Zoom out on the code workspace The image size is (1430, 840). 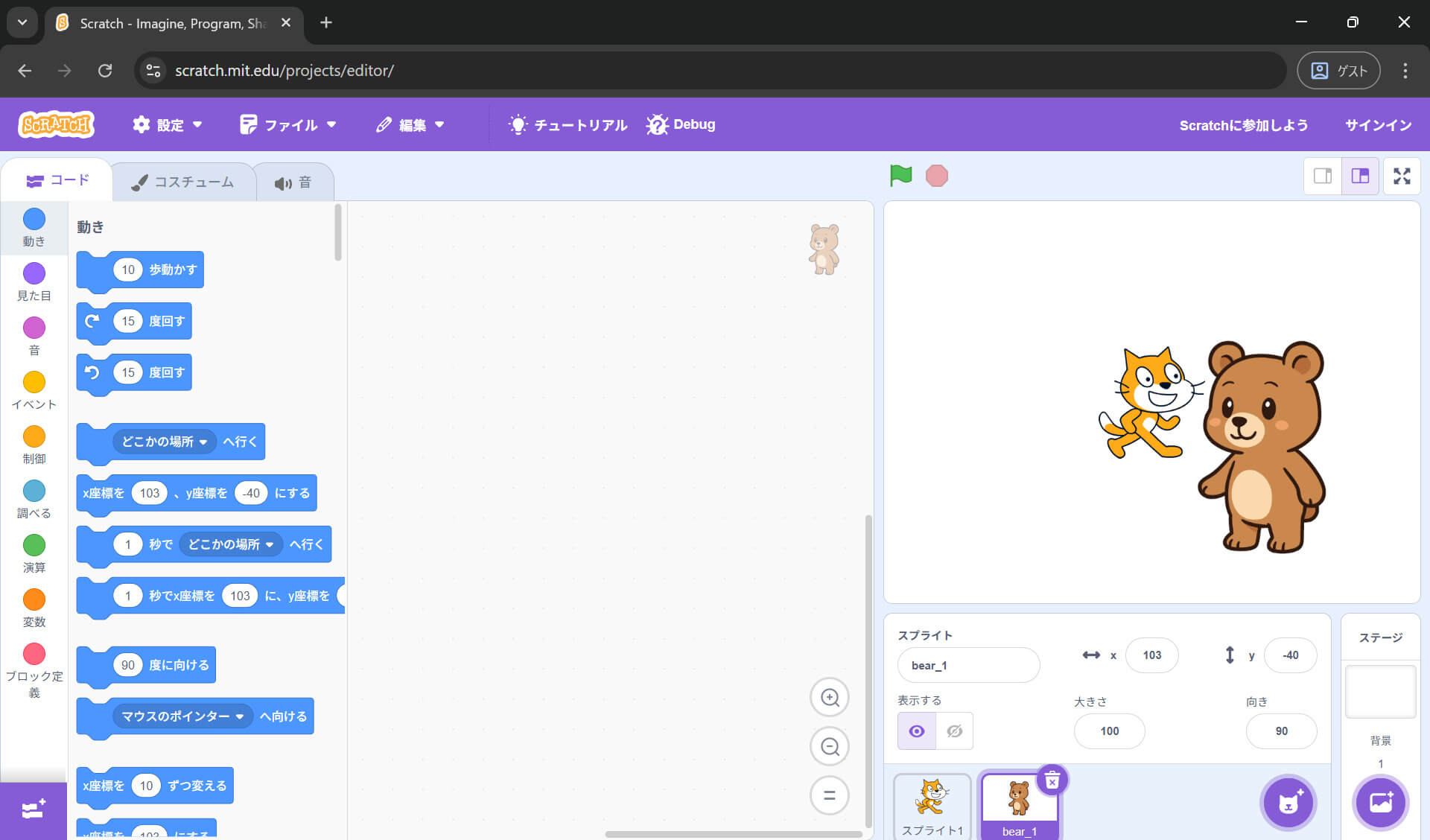[x=830, y=747]
